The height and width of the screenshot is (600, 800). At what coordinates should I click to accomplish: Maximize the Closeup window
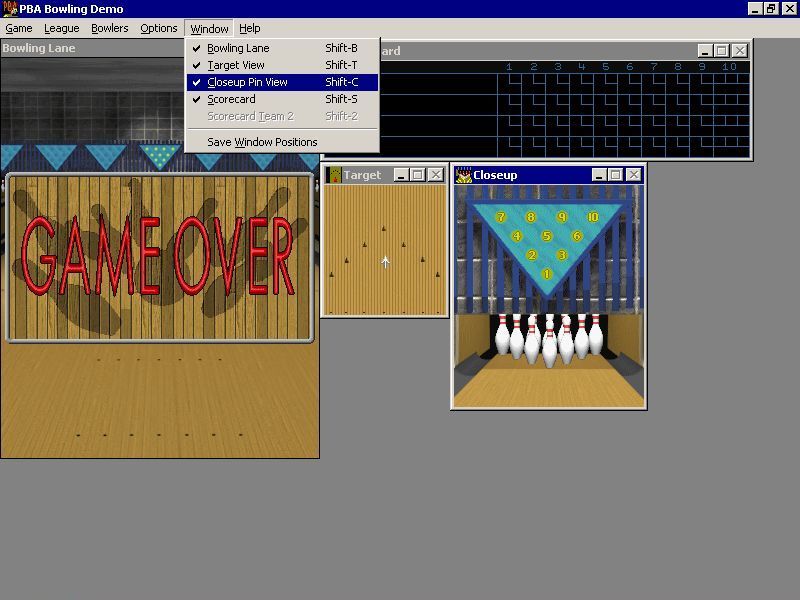point(615,175)
